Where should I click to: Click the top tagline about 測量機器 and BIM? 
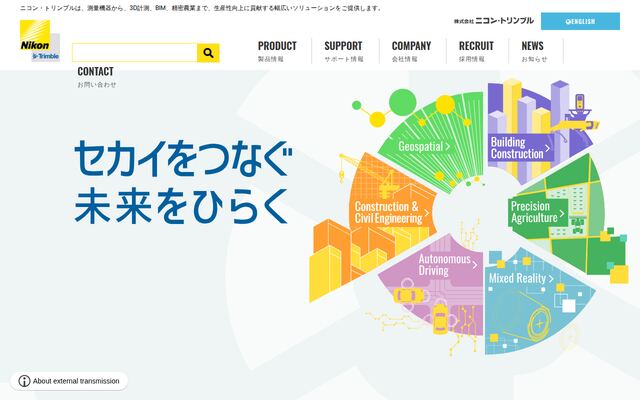tap(201, 8)
